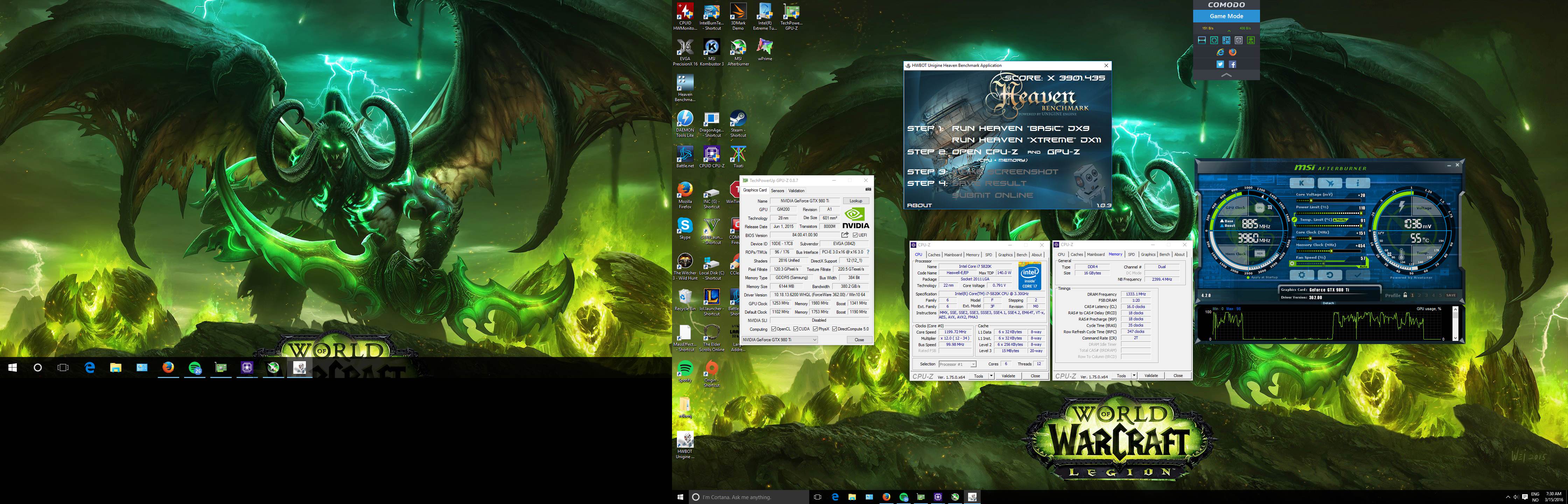Open Tools dropdown arrow in right CPU-Z window

click(x=1134, y=376)
